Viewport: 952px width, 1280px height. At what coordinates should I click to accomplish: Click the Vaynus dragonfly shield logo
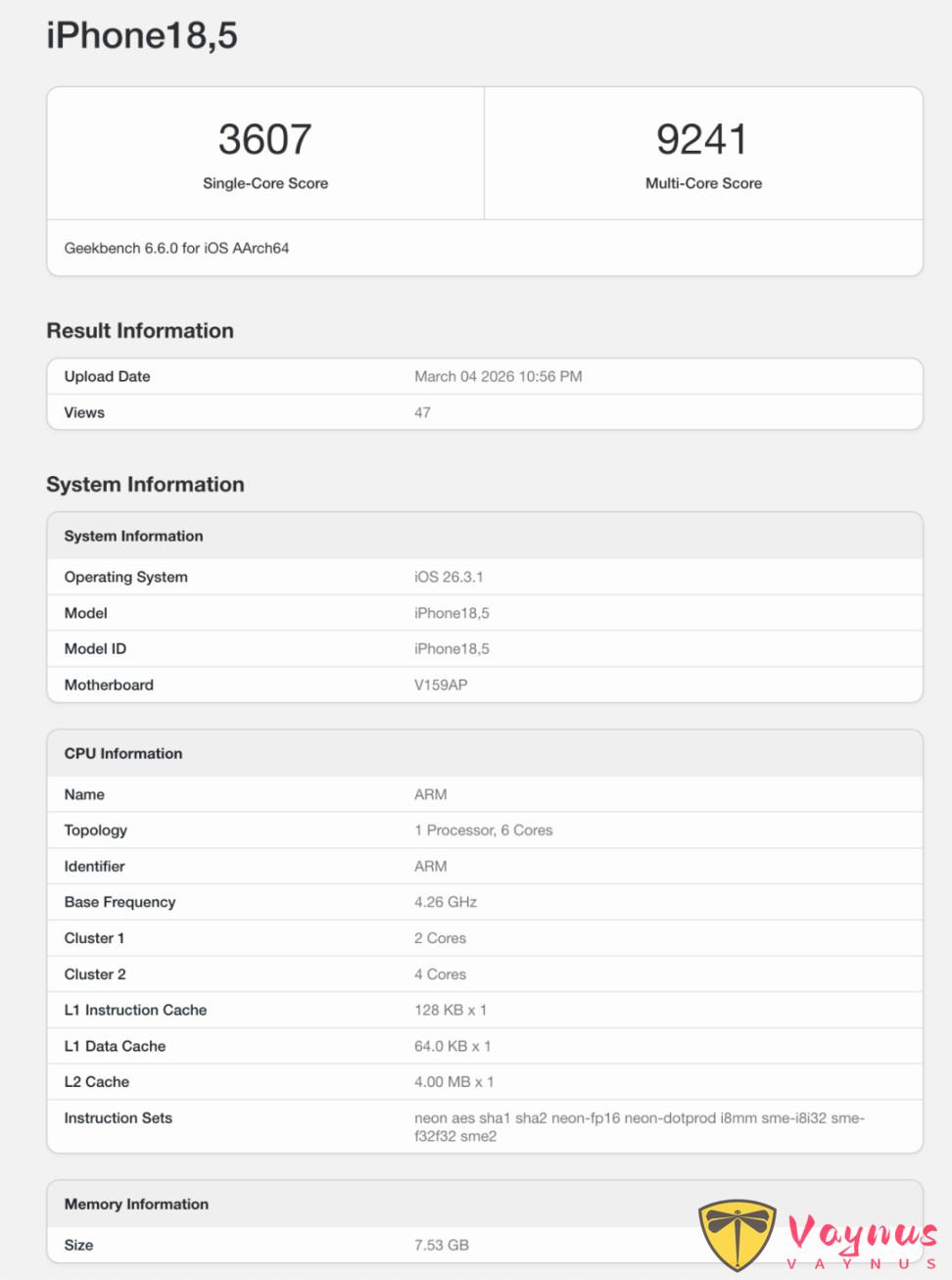tap(737, 1234)
